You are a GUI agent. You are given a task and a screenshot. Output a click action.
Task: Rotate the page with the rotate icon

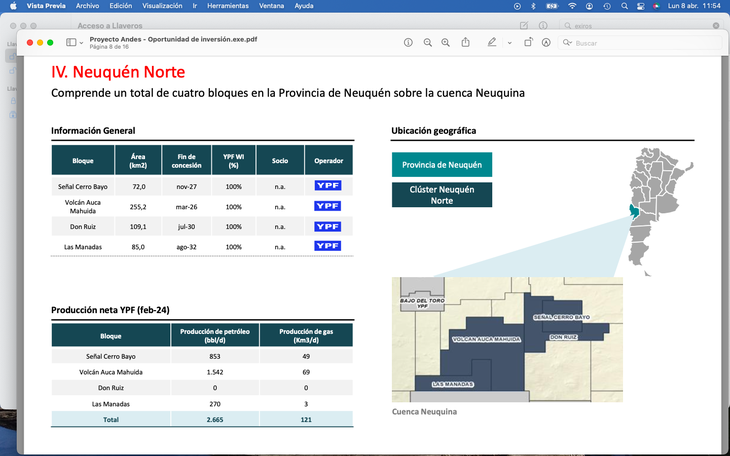[528, 43]
